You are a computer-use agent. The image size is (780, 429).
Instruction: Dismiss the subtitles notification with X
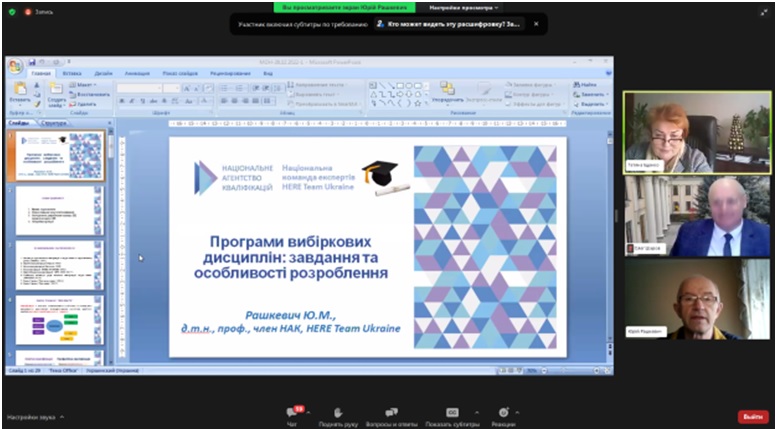coord(536,24)
